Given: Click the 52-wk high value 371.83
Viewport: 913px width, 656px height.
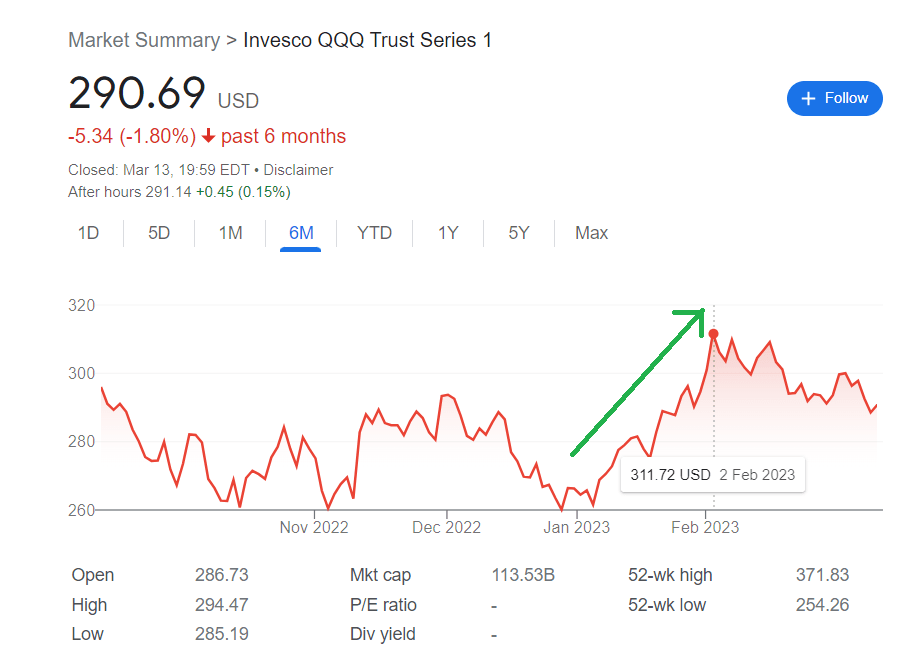Looking at the screenshot, I should pos(821,575).
